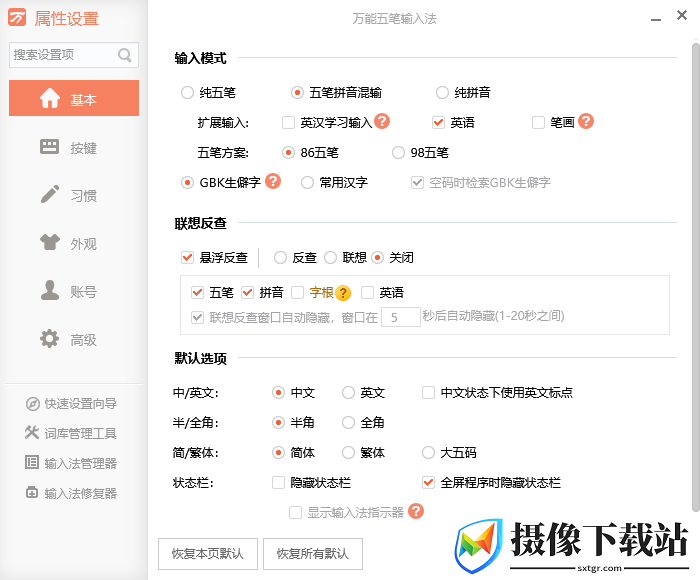The height and width of the screenshot is (580, 700).
Task: Enable the 笔画 checkbox
Action: (538, 122)
